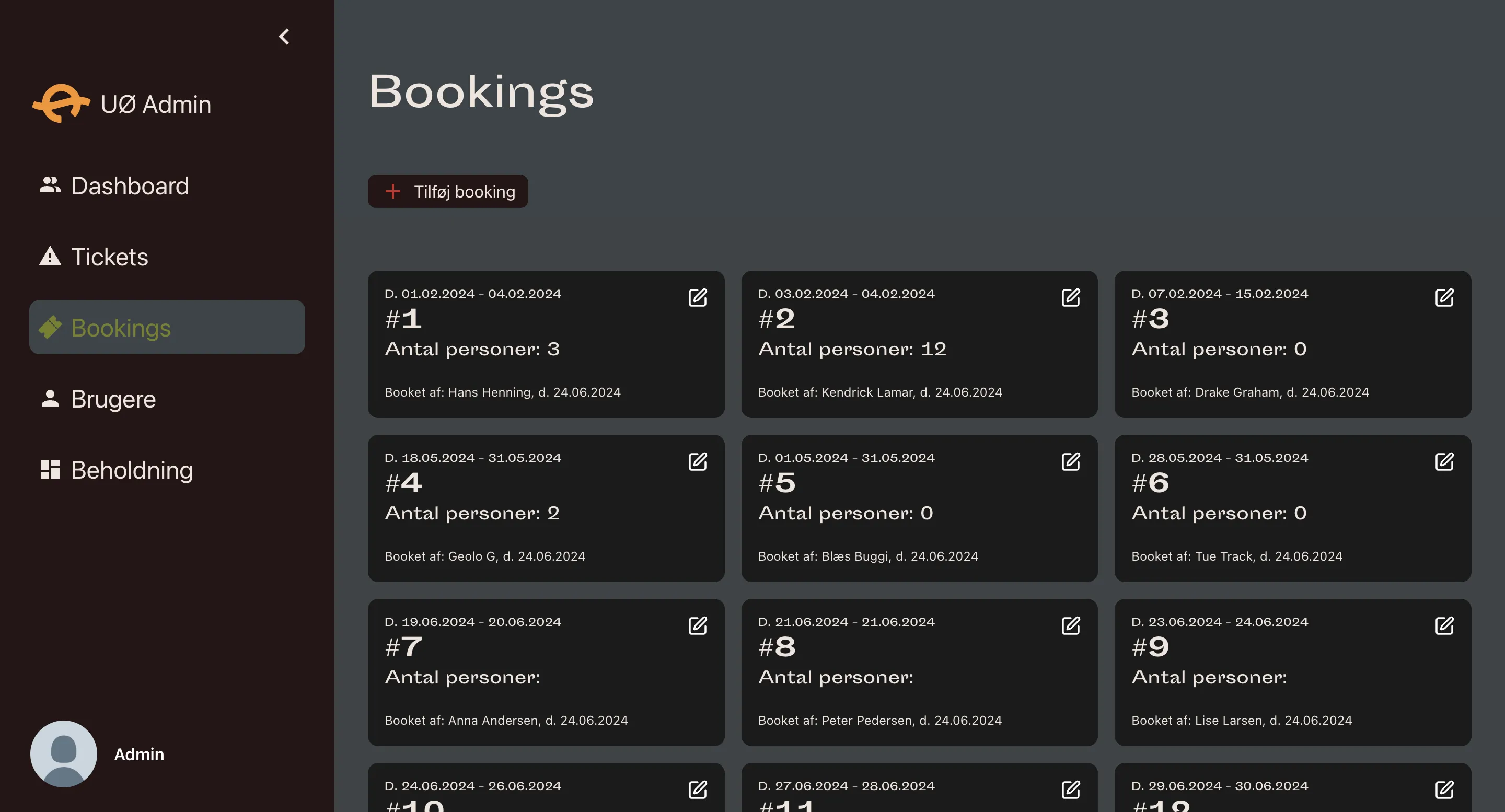Click date range 21.06.2024 - 21.06.2024

coord(846,622)
